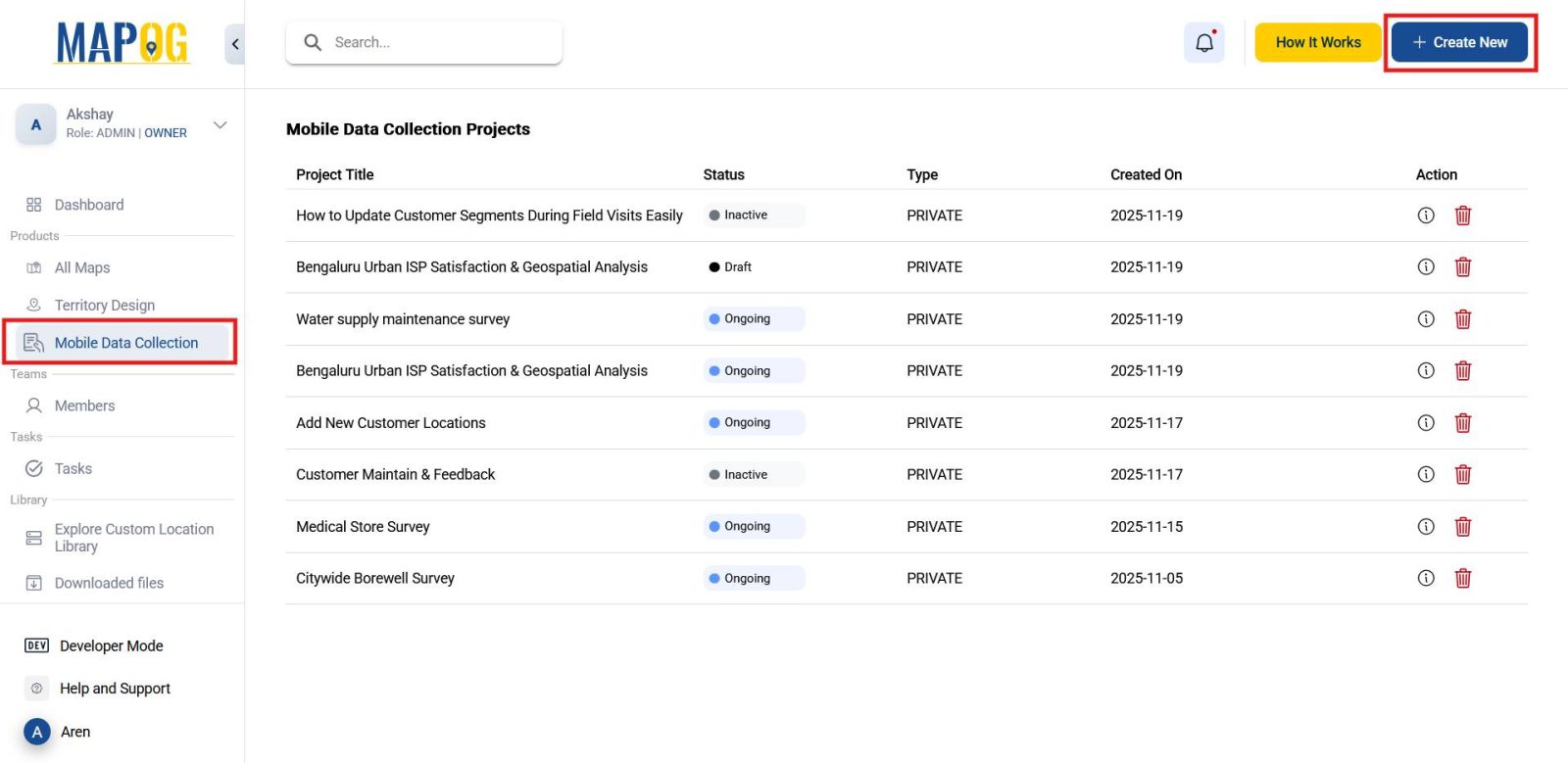This screenshot has height=763, width=1568.
Task: Show info for Medical Store Survey
Action: [1426, 526]
